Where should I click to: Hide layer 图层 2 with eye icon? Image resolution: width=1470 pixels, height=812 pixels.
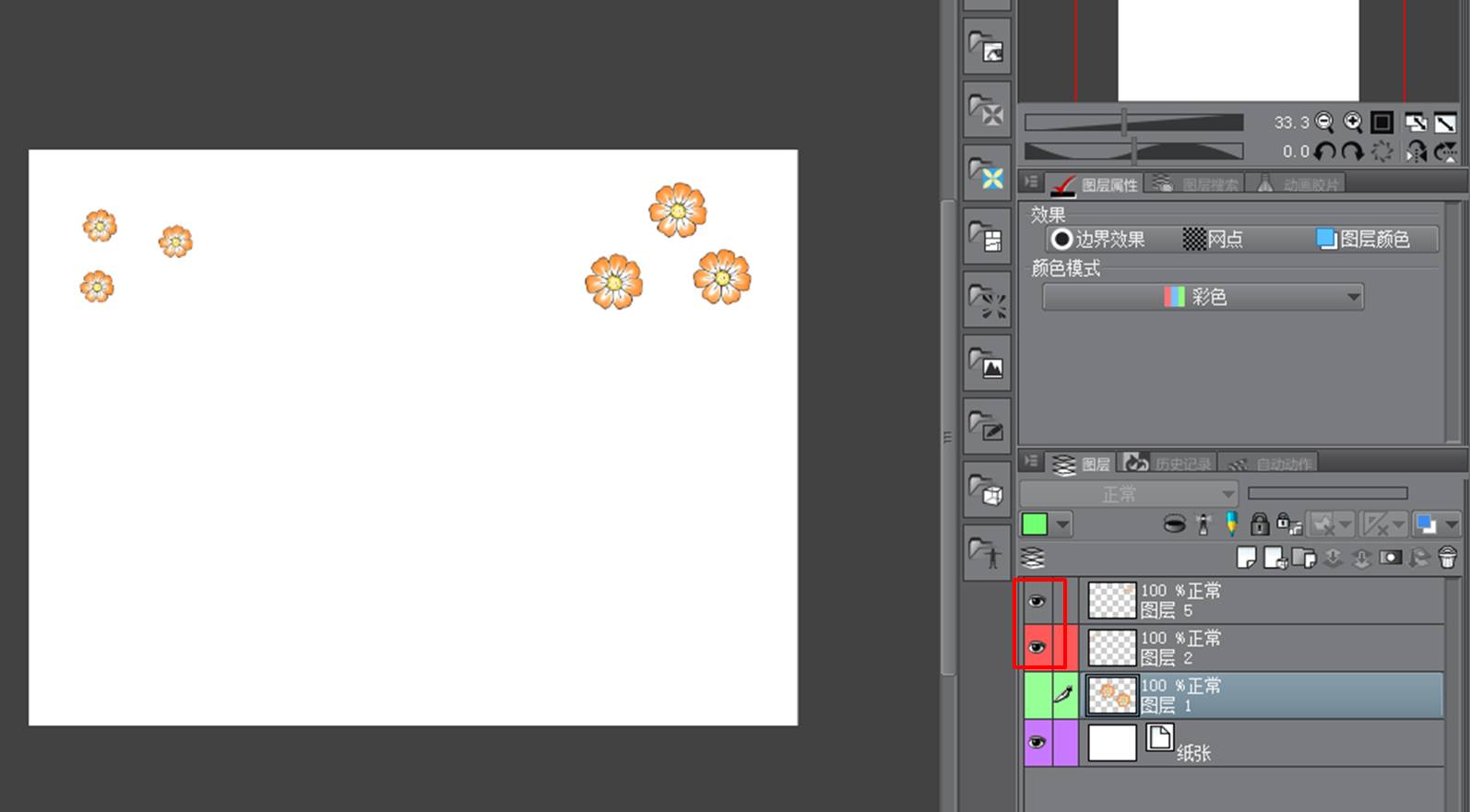pyautogui.click(x=1037, y=648)
